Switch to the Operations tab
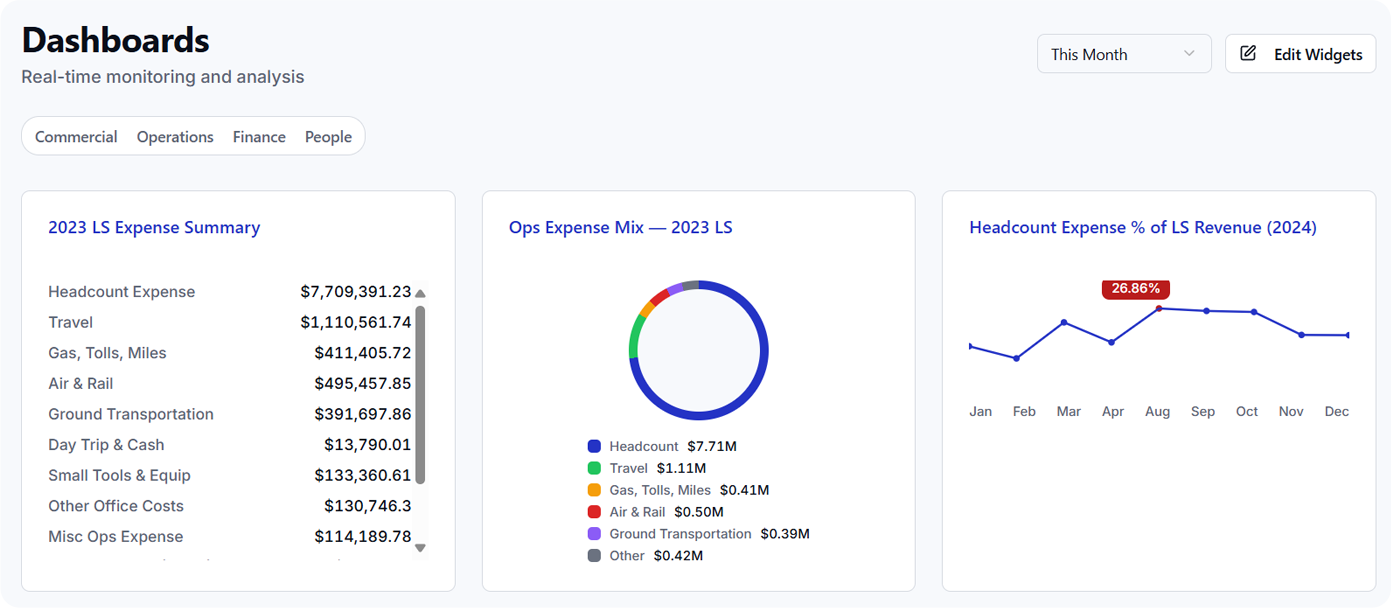1391x608 pixels. 175,137
